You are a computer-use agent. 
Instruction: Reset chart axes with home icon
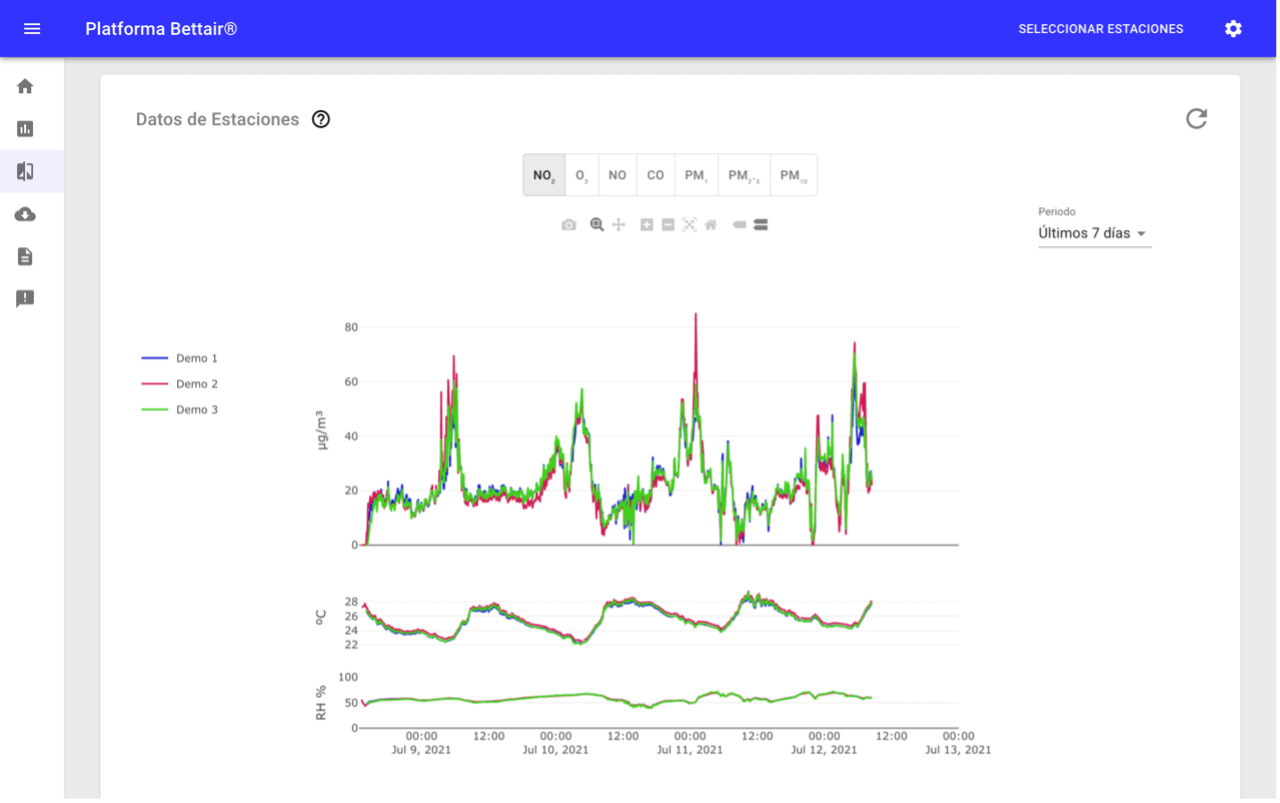(x=711, y=225)
